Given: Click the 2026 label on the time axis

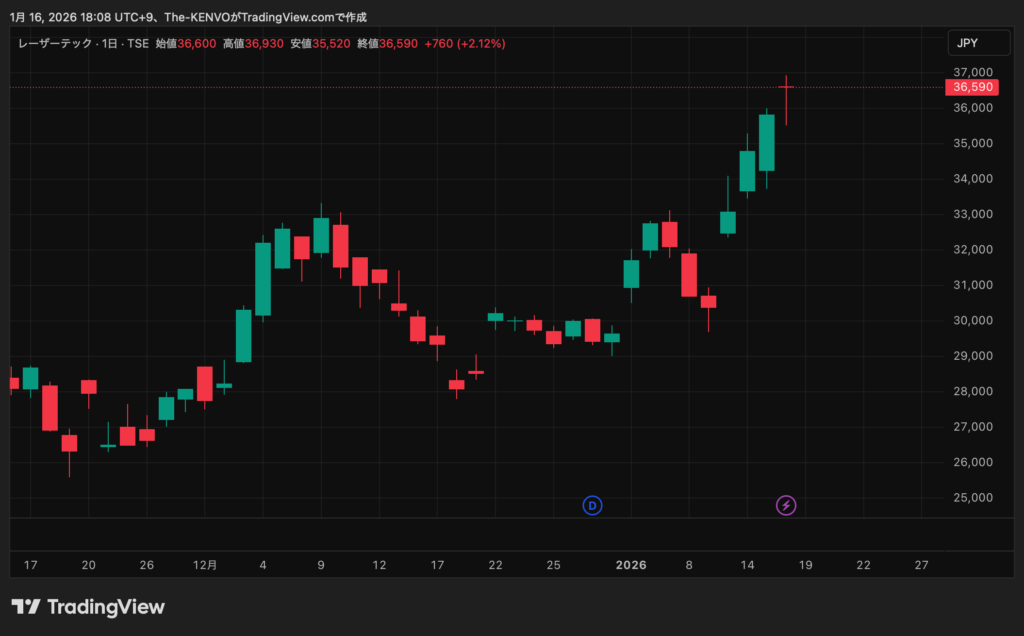Looking at the screenshot, I should click(631, 565).
